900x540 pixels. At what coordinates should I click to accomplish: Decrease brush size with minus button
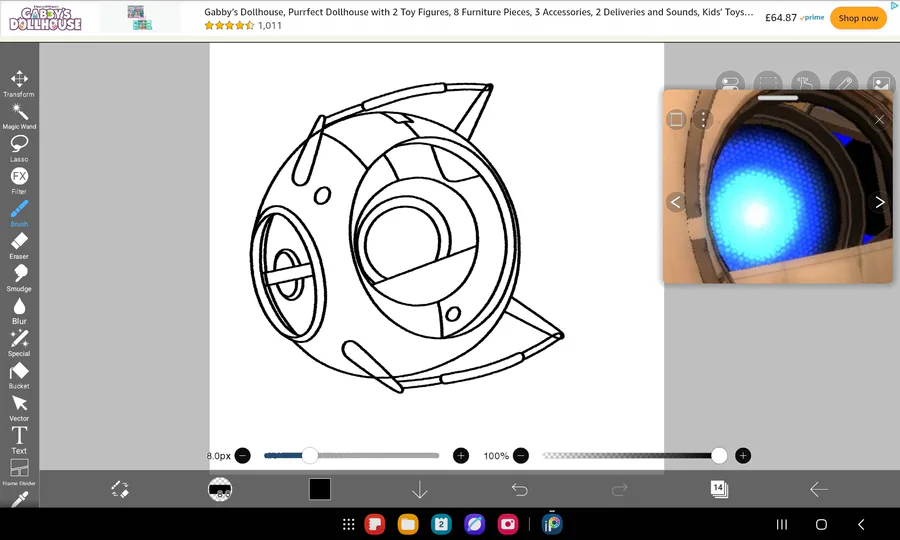(243, 456)
